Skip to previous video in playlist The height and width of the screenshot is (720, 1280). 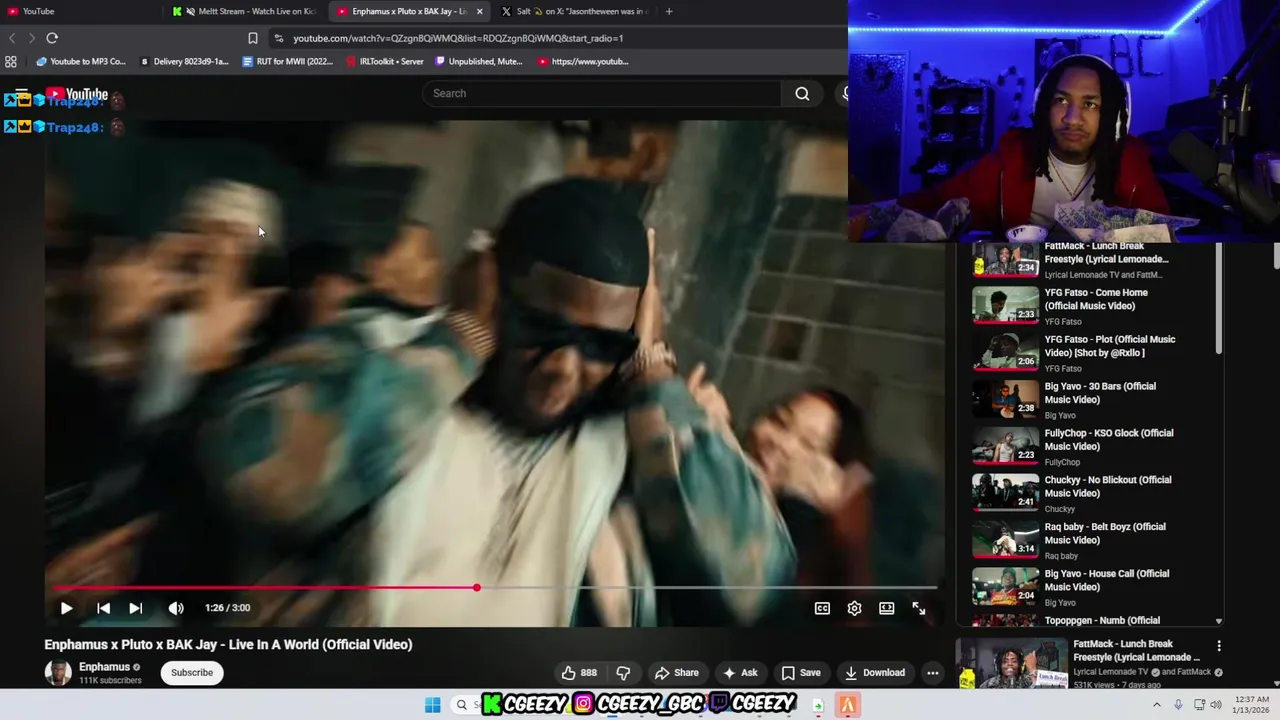point(103,608)
